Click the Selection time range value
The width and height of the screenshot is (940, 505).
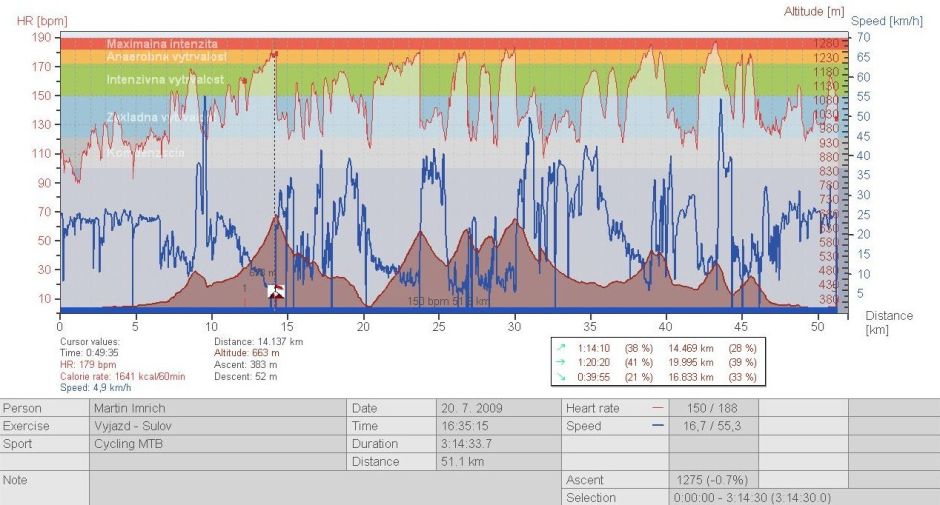click(753, 497)
